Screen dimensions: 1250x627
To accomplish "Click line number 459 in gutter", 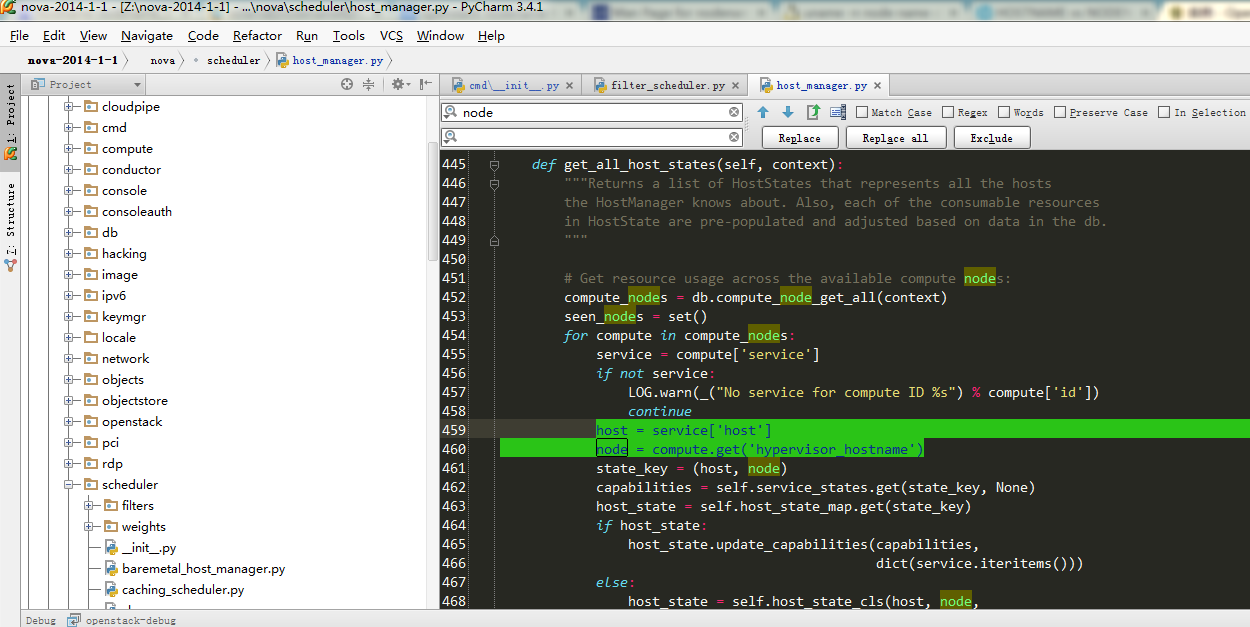I will (x=453, y=430).
